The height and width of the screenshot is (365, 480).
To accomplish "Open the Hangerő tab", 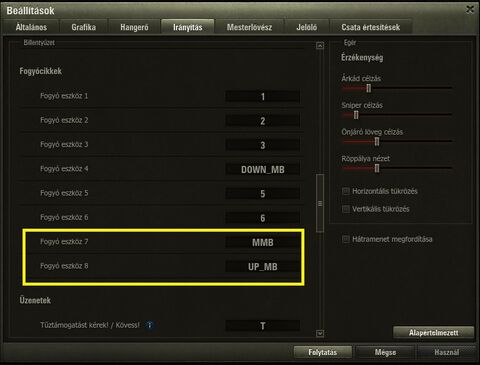I will coord(134,27).
